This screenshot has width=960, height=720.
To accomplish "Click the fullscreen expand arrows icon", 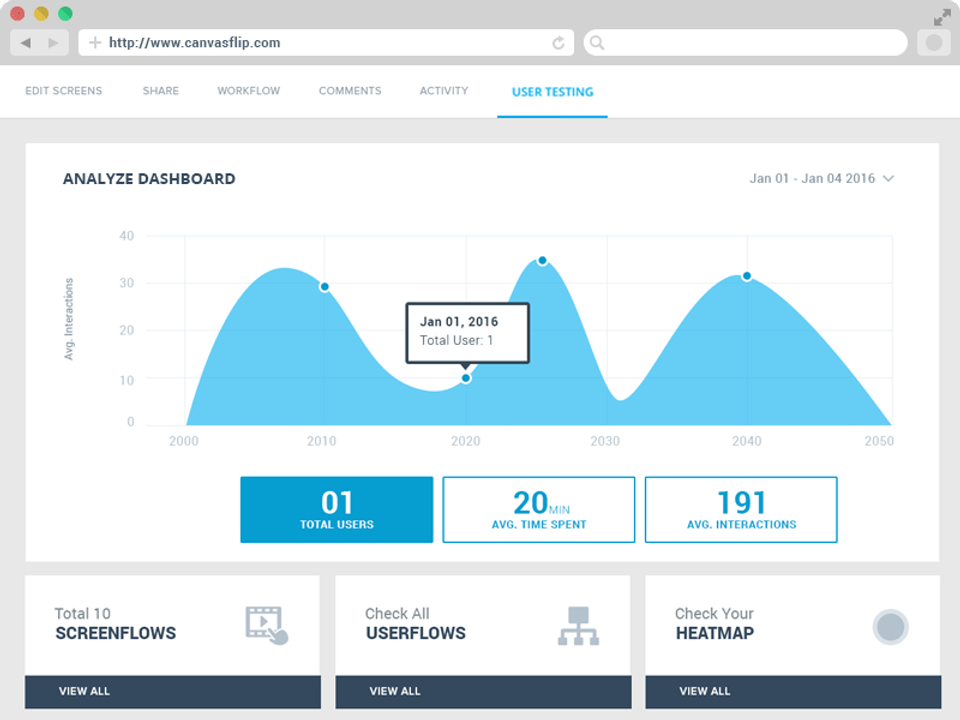I will pos(942,17).
